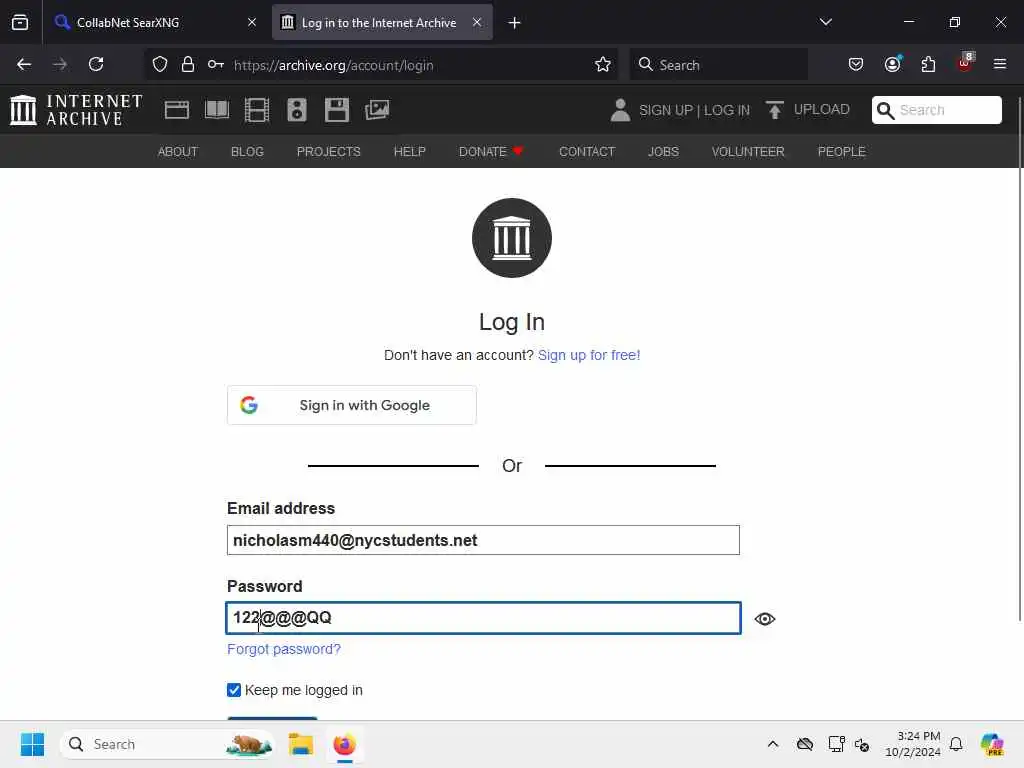Image resolution: width=1024 pixels, height=768 pixels.
Task: Select the Log in to the Internet Archive tab
Action: tap(383, 23)
